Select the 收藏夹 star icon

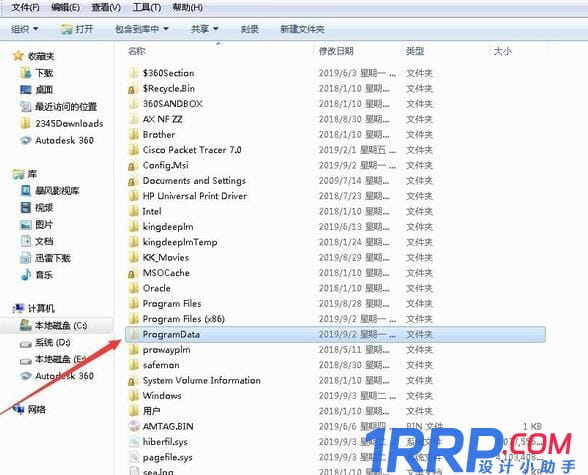[x=18, y=56]
